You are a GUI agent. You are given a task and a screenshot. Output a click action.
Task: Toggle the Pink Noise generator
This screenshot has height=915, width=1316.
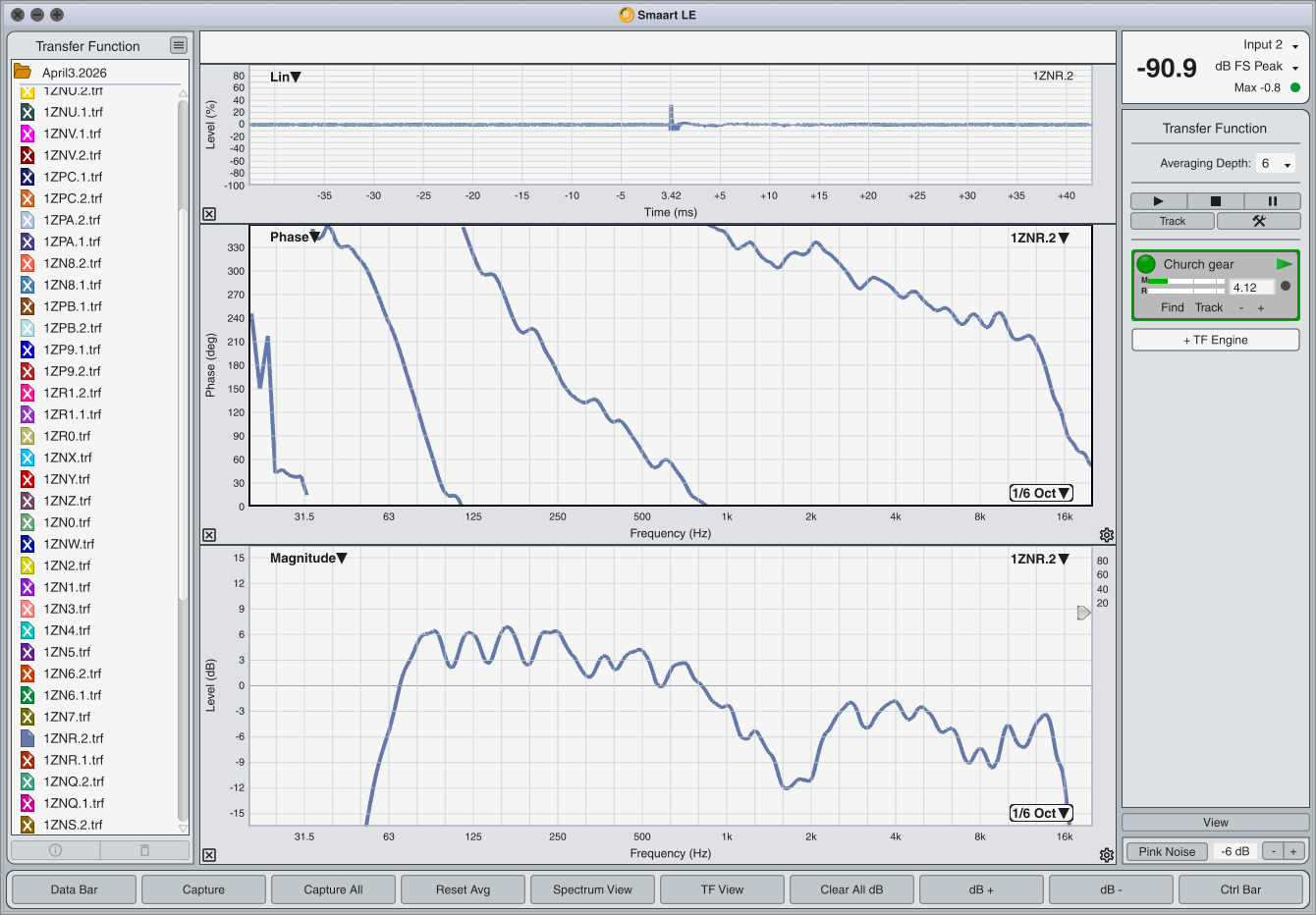coord(1167,851)
